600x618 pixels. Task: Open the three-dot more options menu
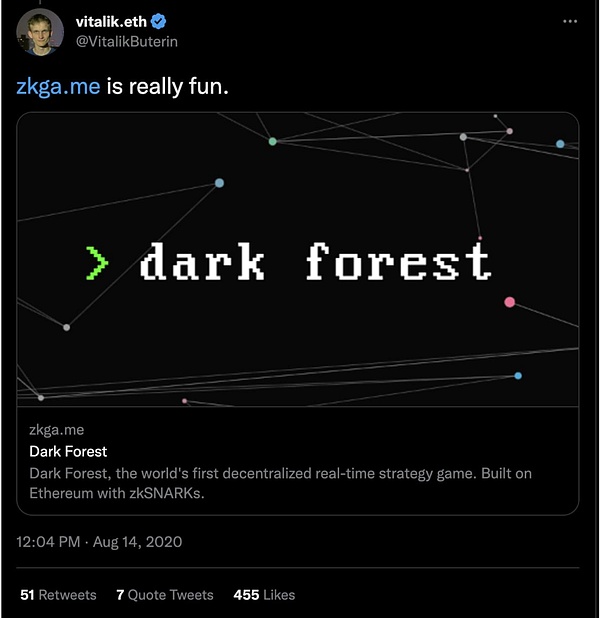click(569, 20)
